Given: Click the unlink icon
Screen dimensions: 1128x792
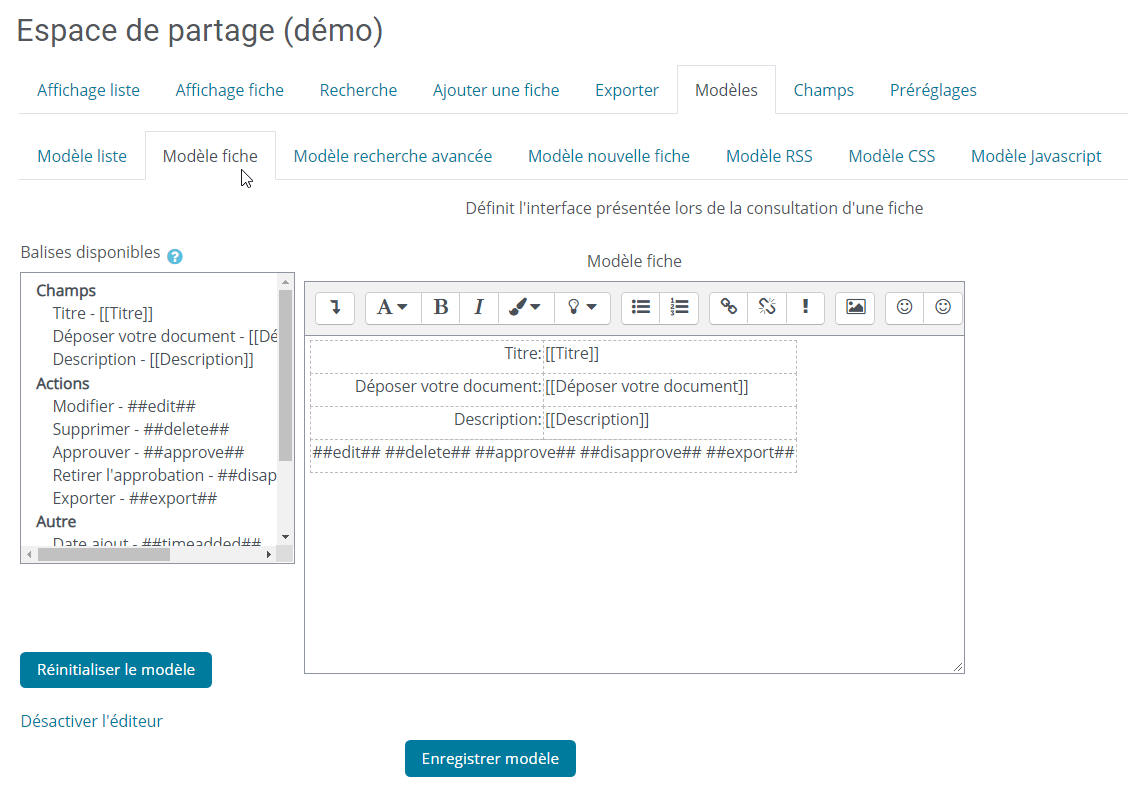Looking at the screenshot, I should (x=767, y=308).
